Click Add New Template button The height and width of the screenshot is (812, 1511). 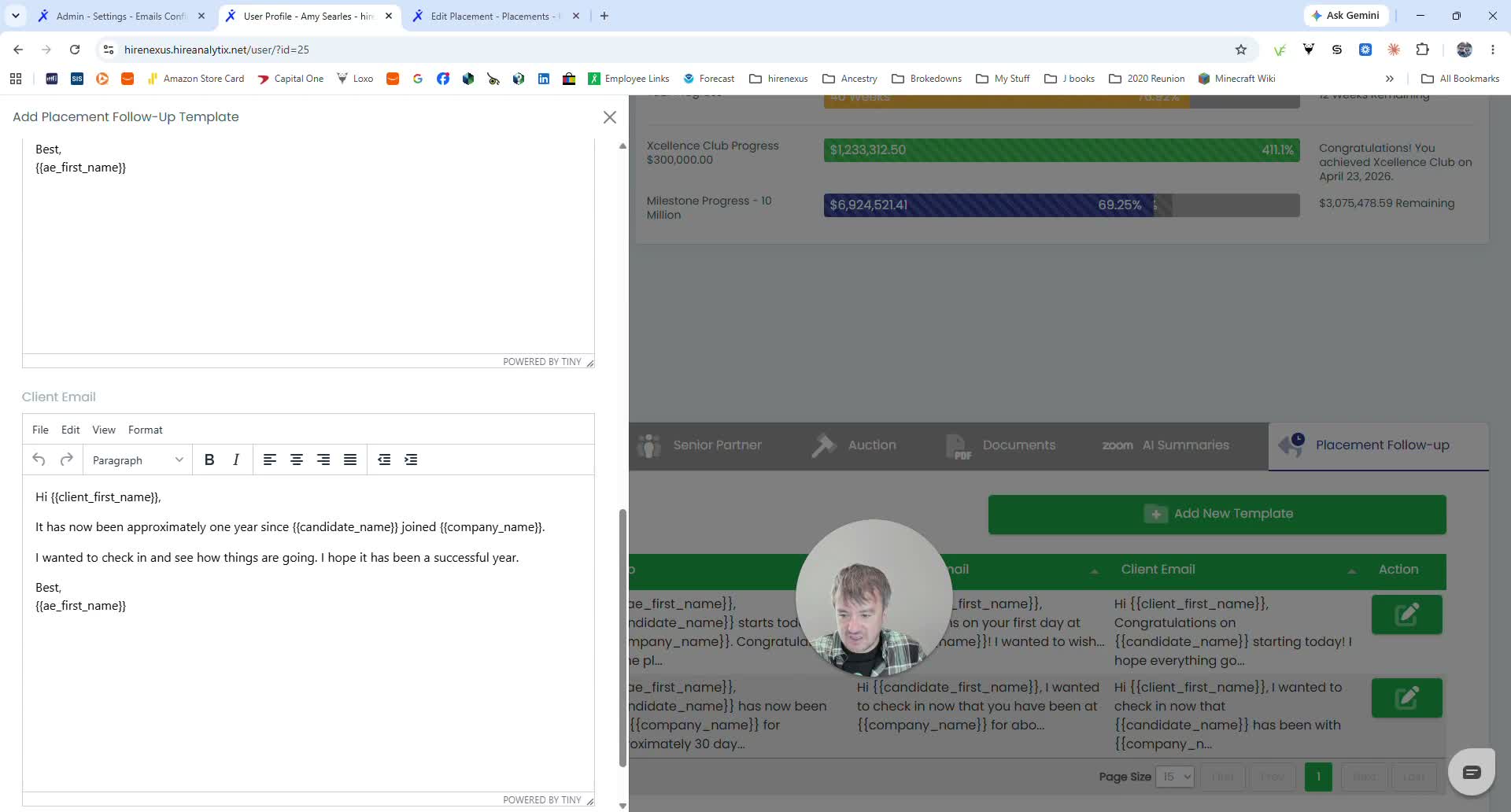(x=1217, y=514)
